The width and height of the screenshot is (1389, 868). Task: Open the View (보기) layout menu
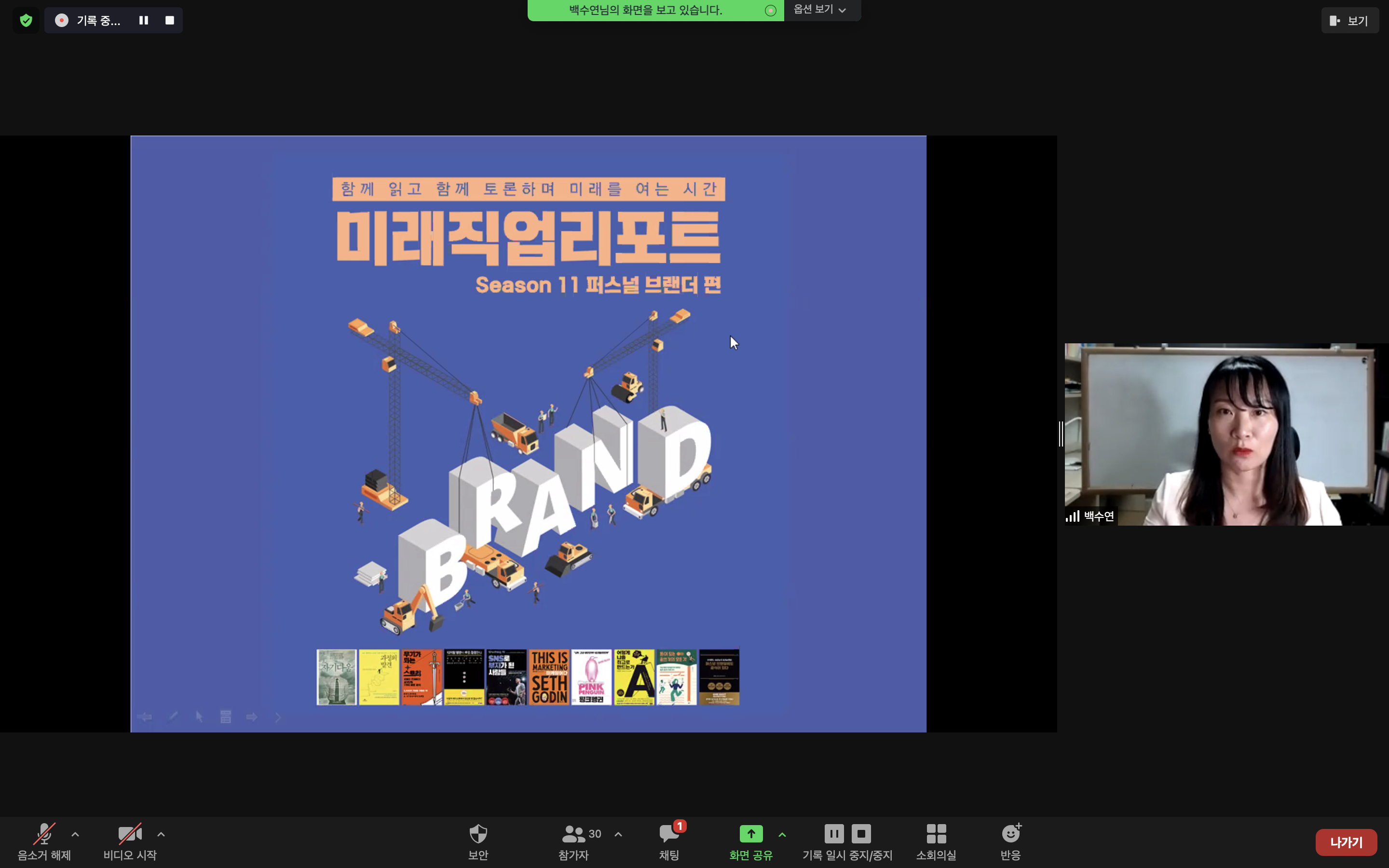click(x=1349, y=21)
